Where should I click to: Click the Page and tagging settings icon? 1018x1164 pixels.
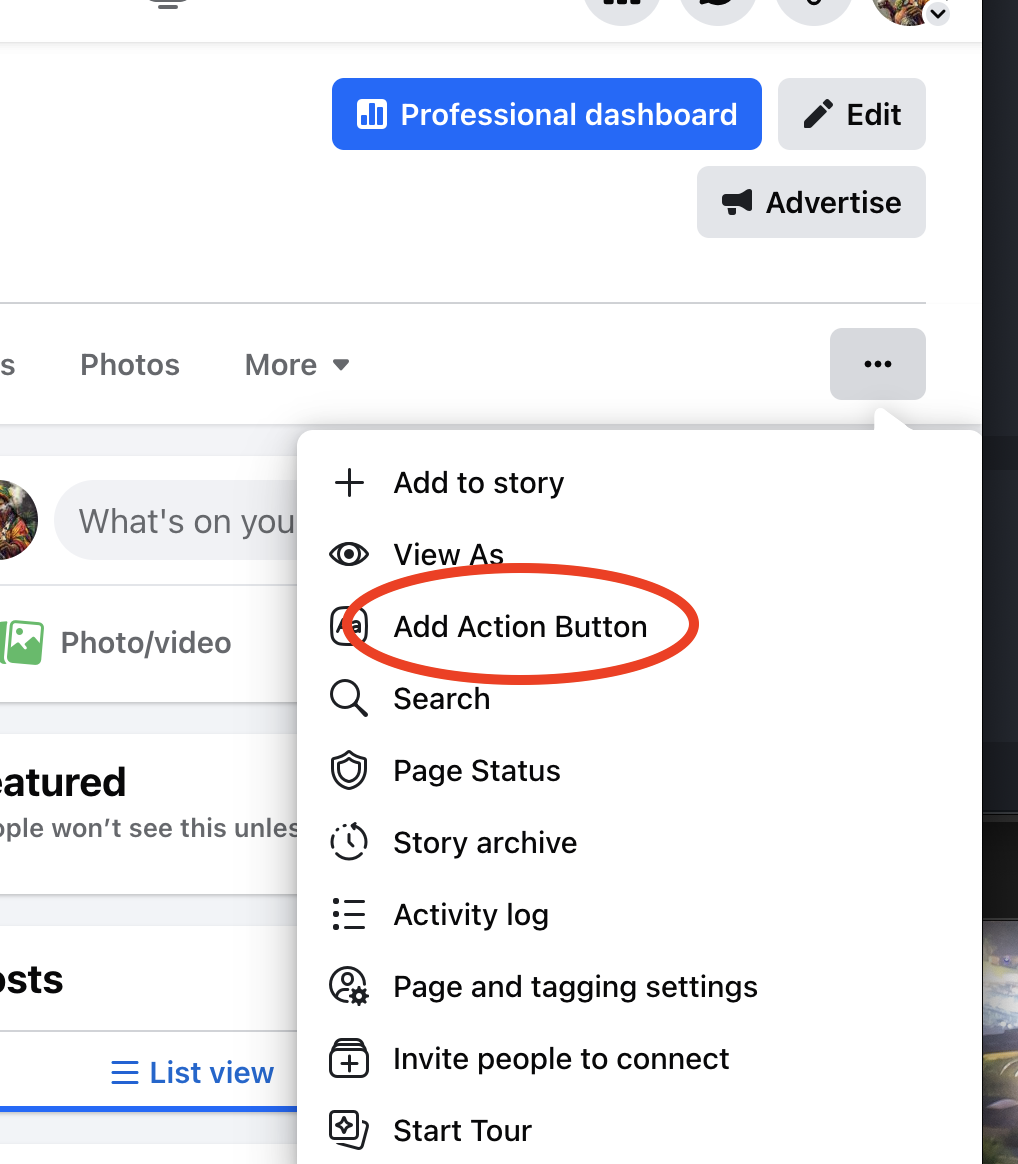pyautogui.click(x=349, y=987)
